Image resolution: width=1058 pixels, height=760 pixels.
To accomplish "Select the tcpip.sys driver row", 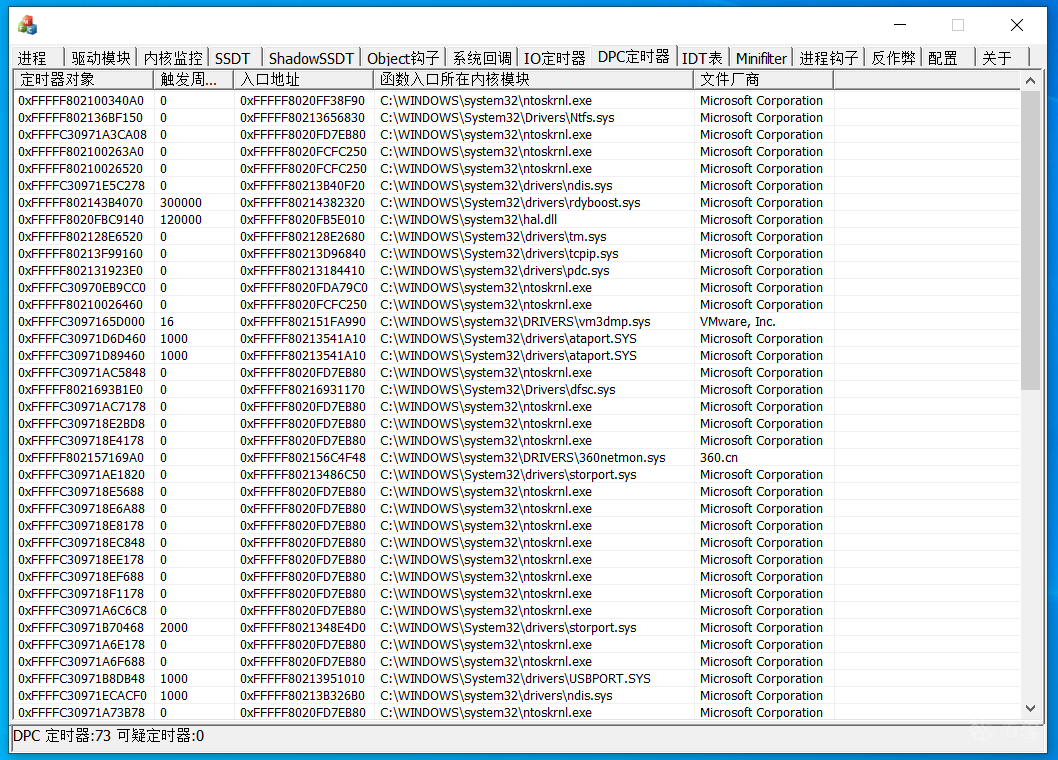I will tap(516, 254).
